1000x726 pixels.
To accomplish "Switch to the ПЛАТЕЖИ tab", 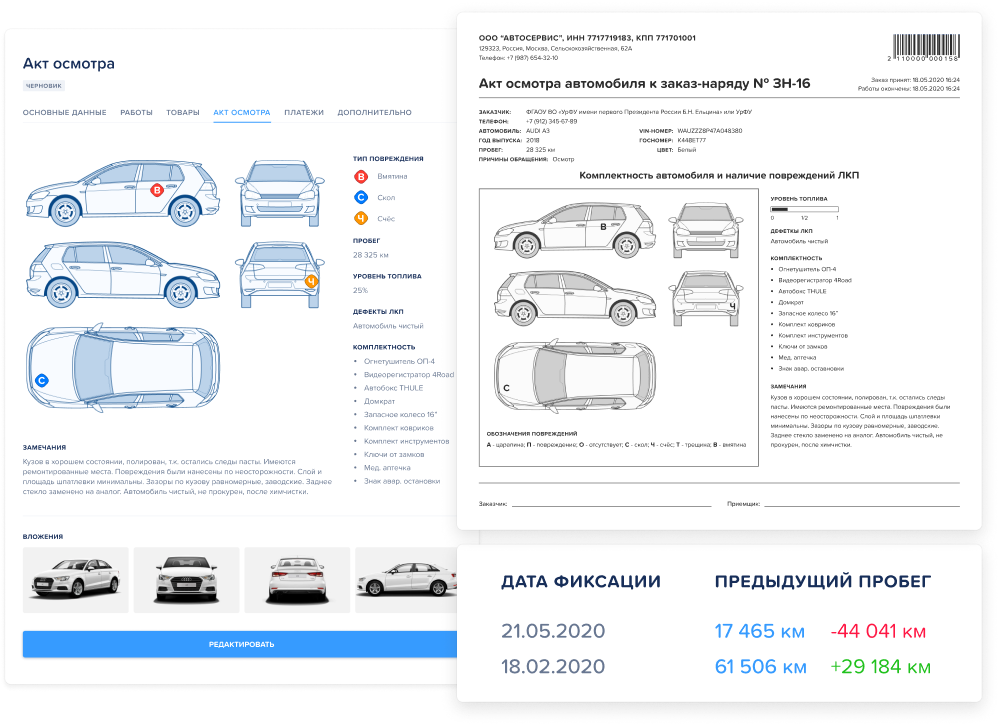I will (x=305, y=112).
